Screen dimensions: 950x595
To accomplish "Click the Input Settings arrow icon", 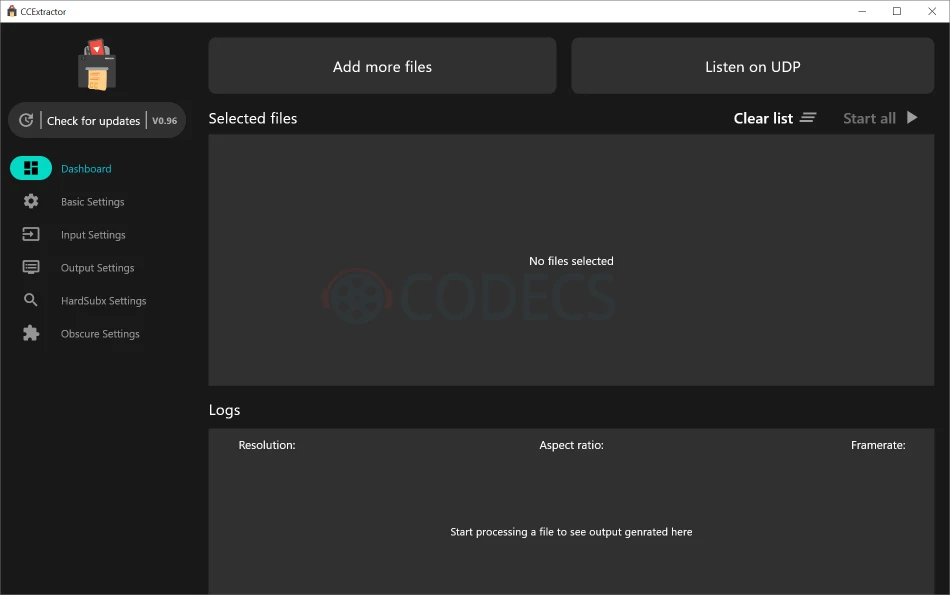I will (x=31, y=234).
